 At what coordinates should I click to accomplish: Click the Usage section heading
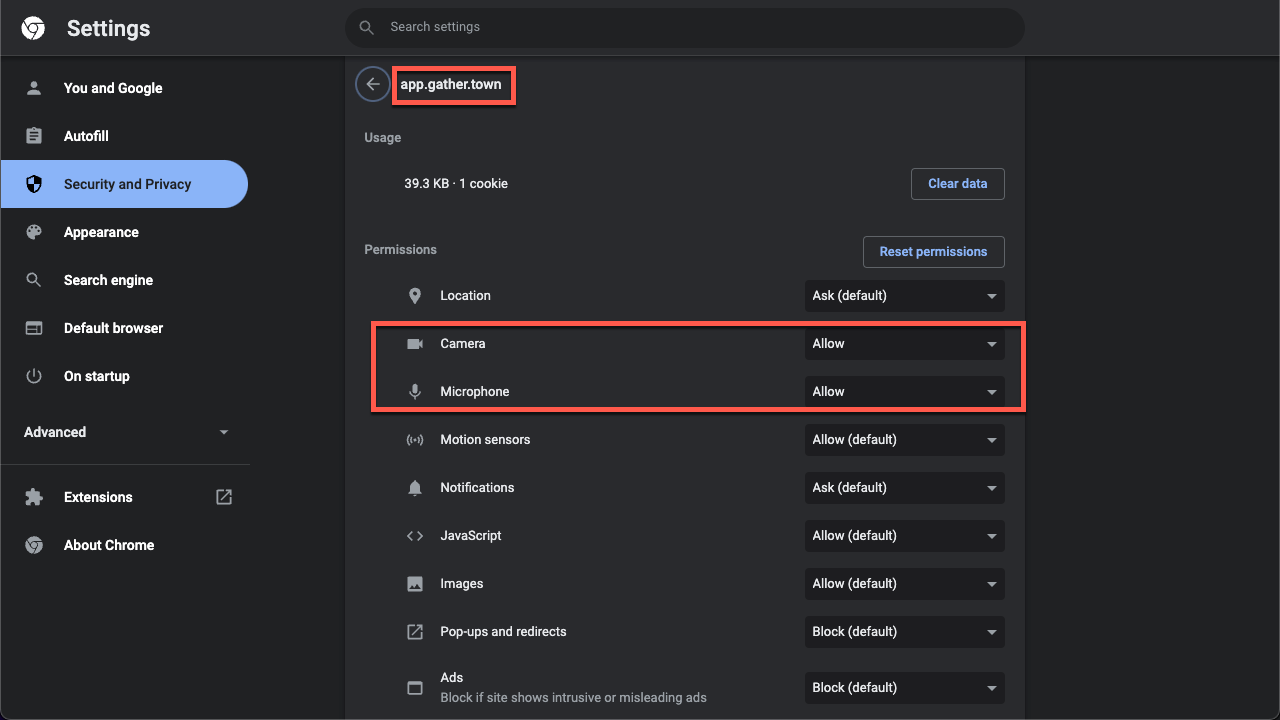(383, 138)
